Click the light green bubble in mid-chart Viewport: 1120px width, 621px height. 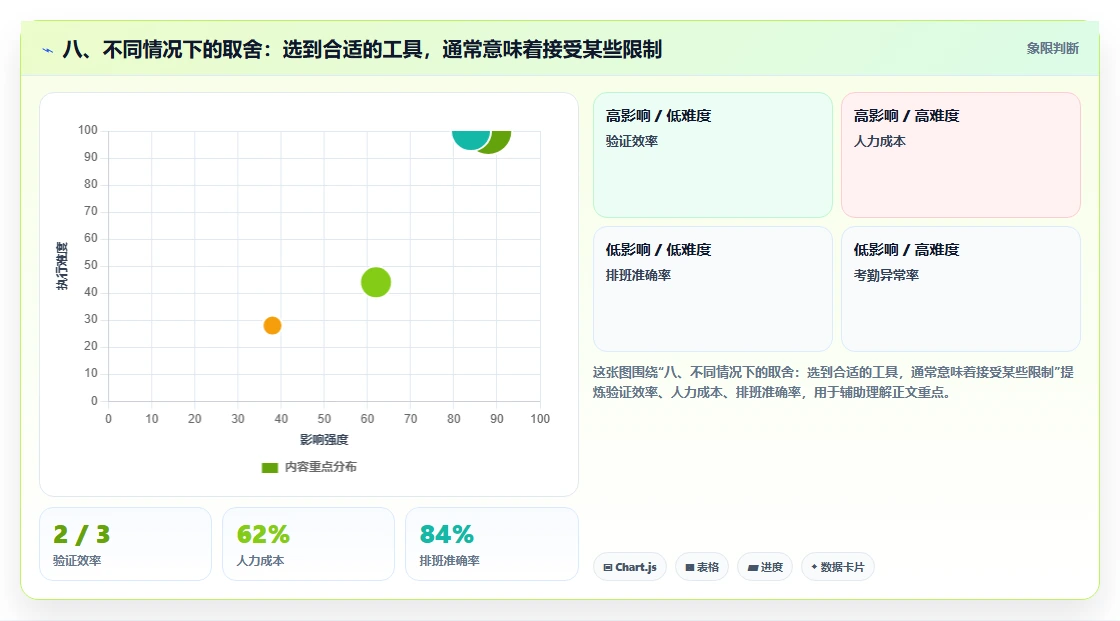point(376,282)
